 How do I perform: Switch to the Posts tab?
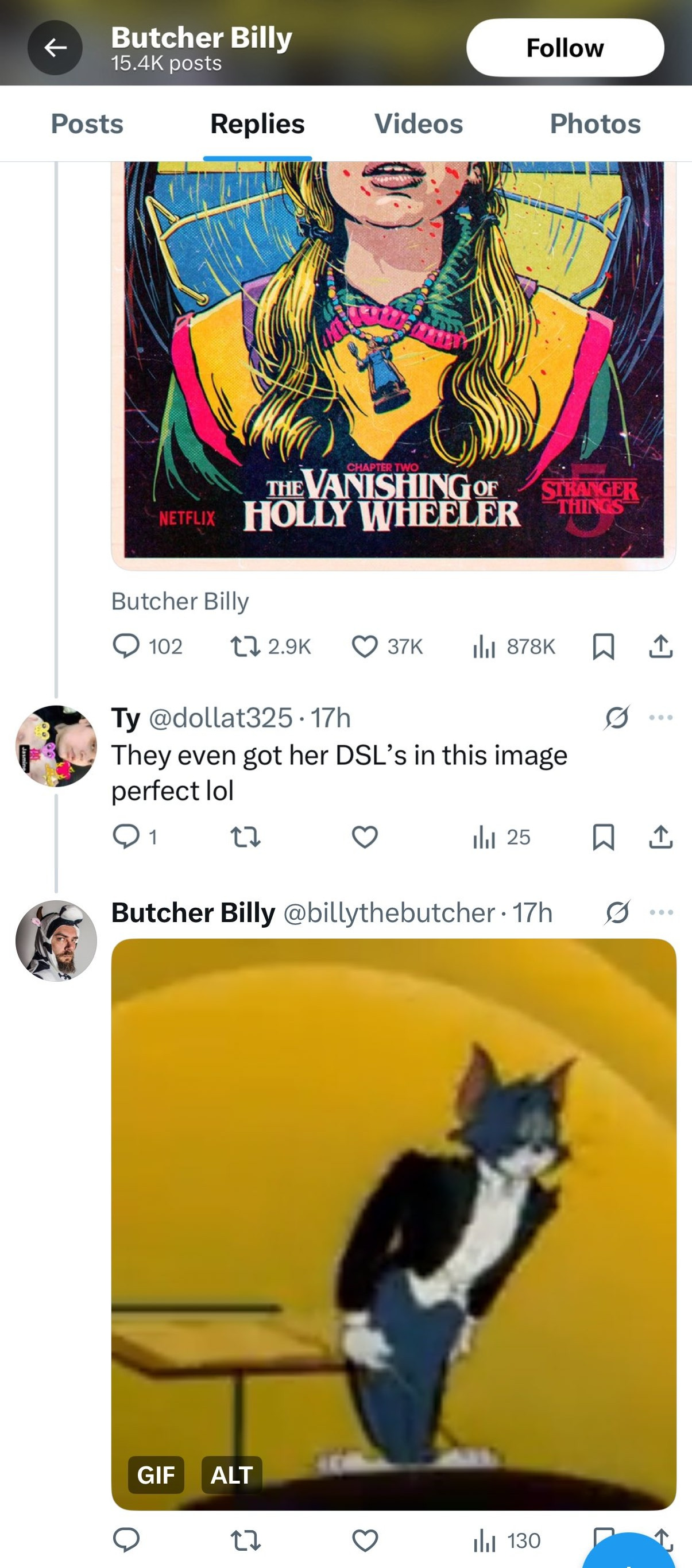pos(87,123)
